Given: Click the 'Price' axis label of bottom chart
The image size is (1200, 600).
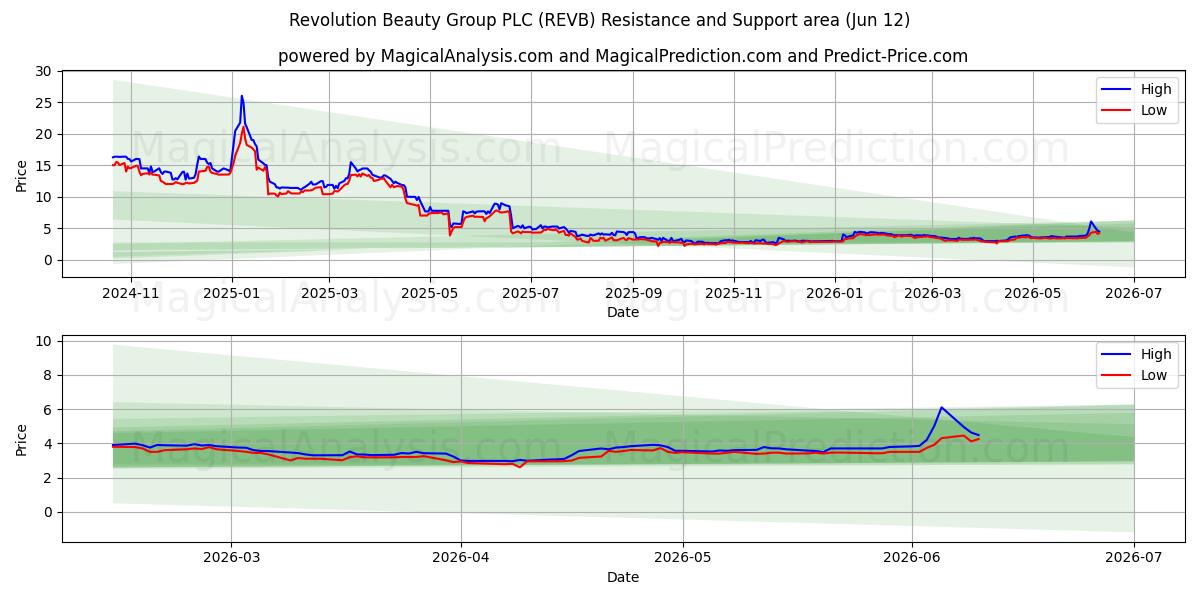Looking at the screenshot, I should click(22, 438).
